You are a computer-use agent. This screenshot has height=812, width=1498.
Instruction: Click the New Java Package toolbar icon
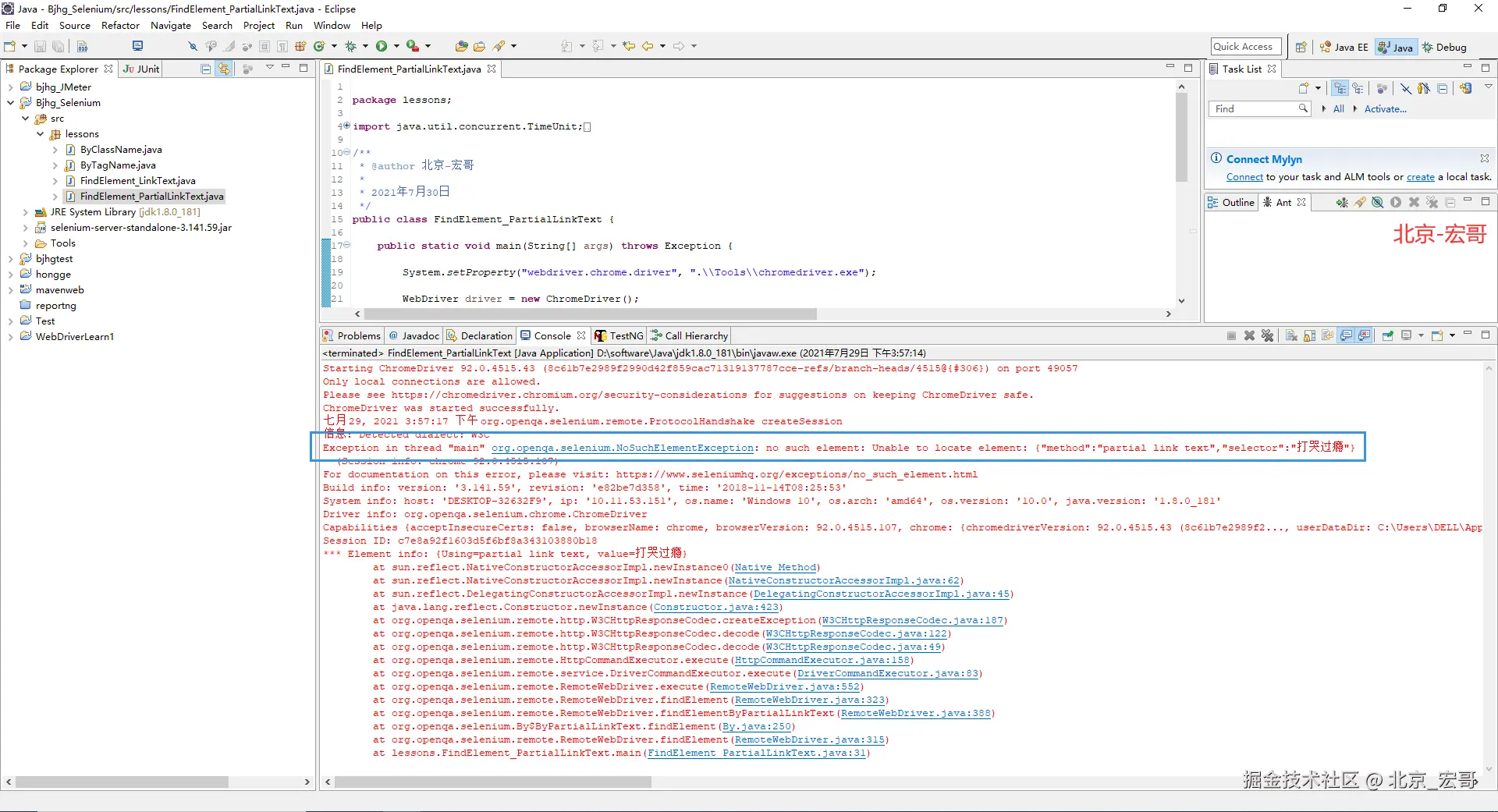(300, 46)
